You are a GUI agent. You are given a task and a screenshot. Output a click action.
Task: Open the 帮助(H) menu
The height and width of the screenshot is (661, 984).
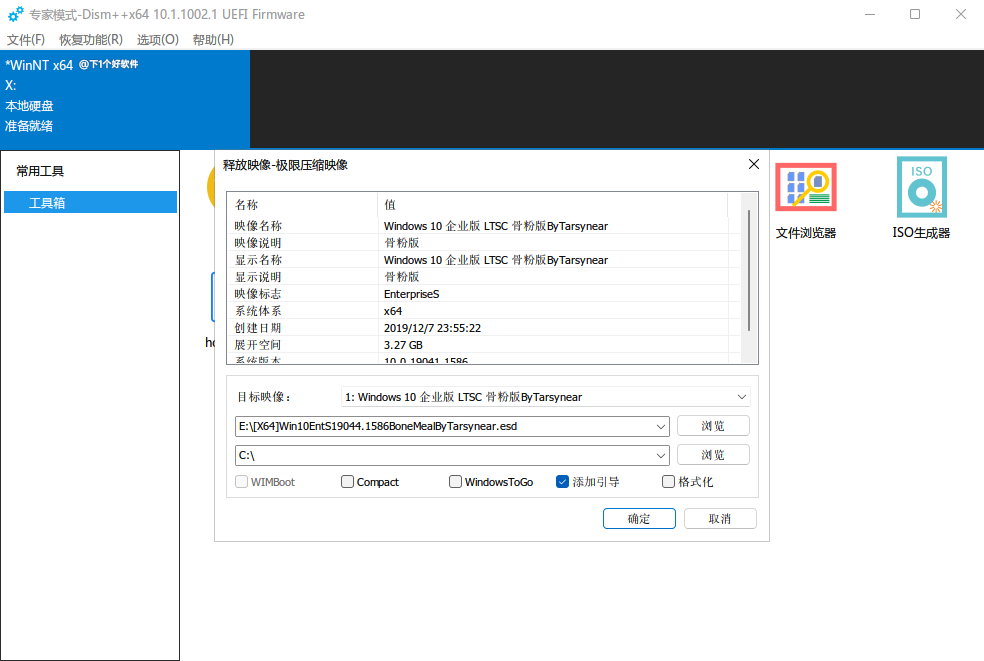(x=212, y=39)
